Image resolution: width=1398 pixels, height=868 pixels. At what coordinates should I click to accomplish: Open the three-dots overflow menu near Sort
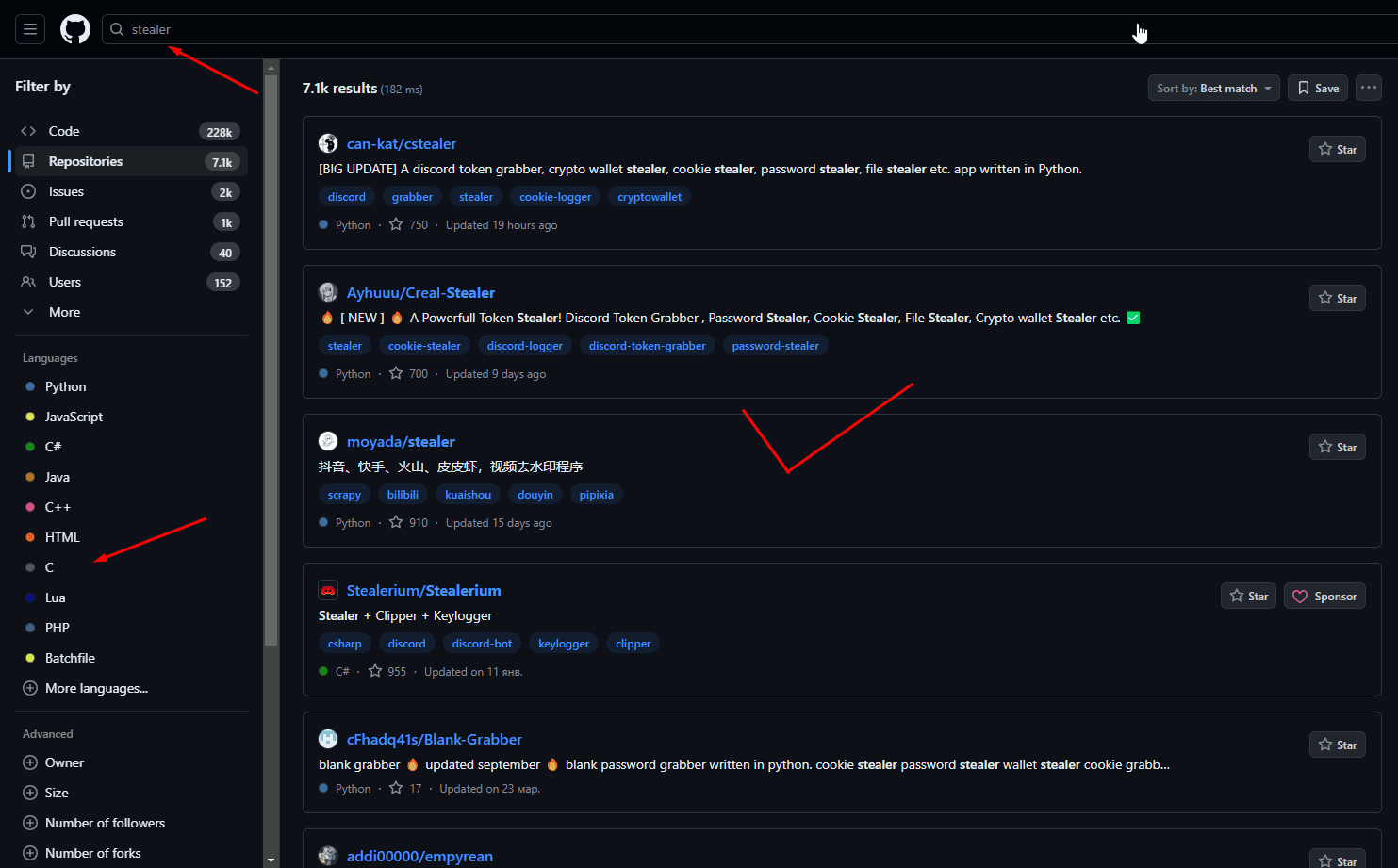1368,87
